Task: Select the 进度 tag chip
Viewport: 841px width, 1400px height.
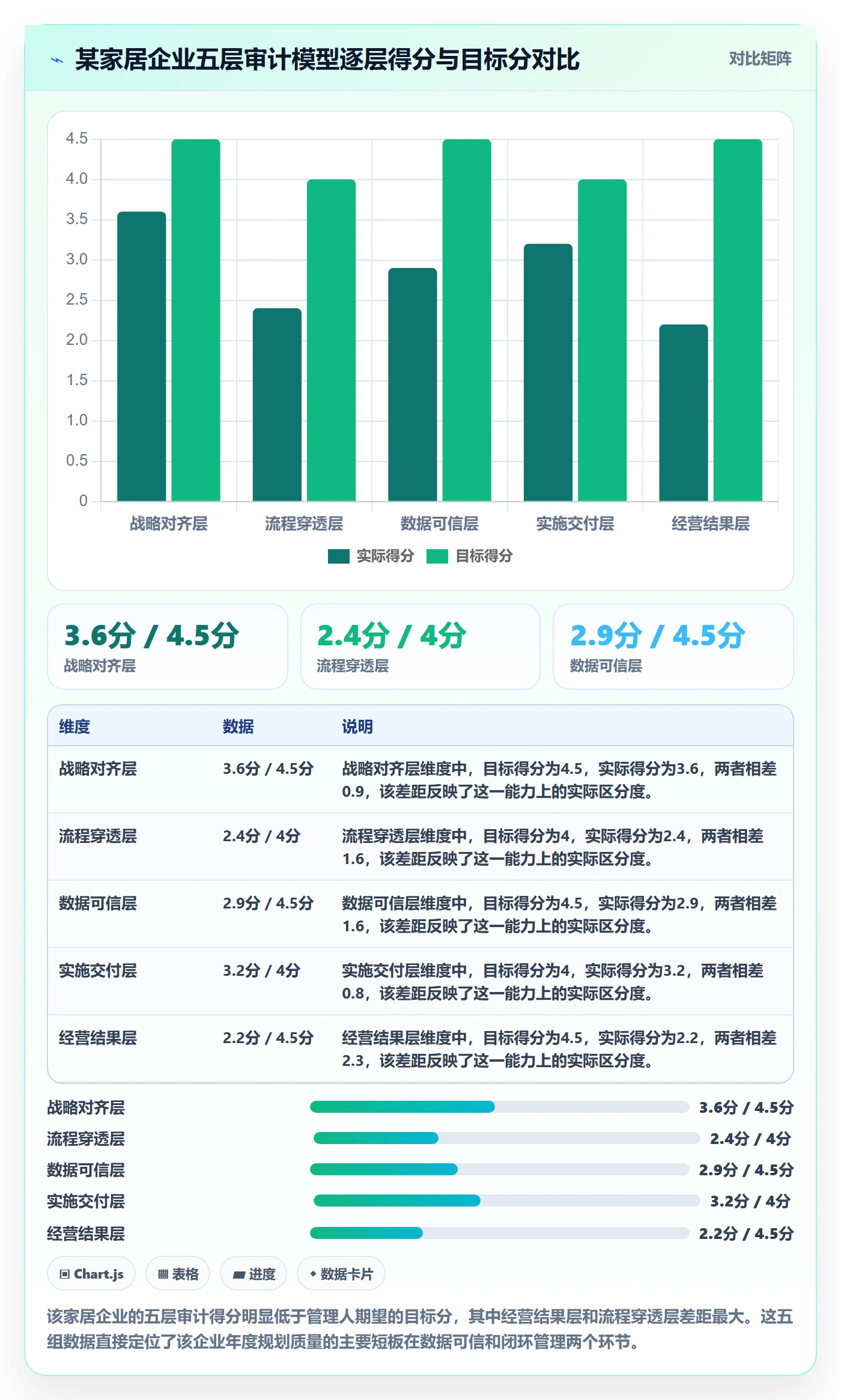Action: coord(254,1274)
